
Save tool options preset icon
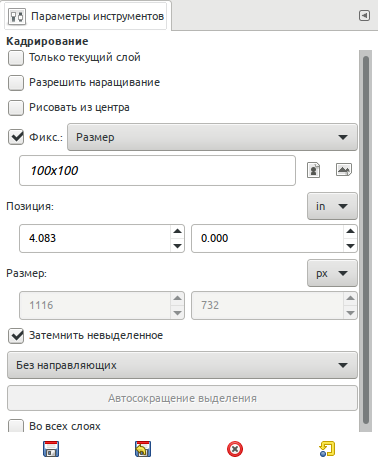point(51,449)
